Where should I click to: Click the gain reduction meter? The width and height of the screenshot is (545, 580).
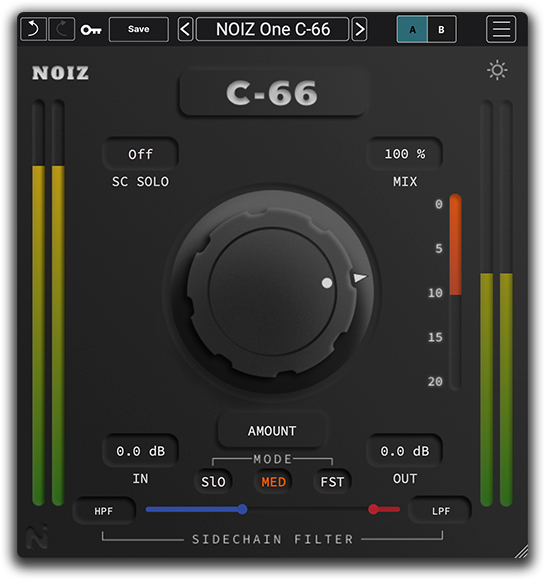point(455,292)
